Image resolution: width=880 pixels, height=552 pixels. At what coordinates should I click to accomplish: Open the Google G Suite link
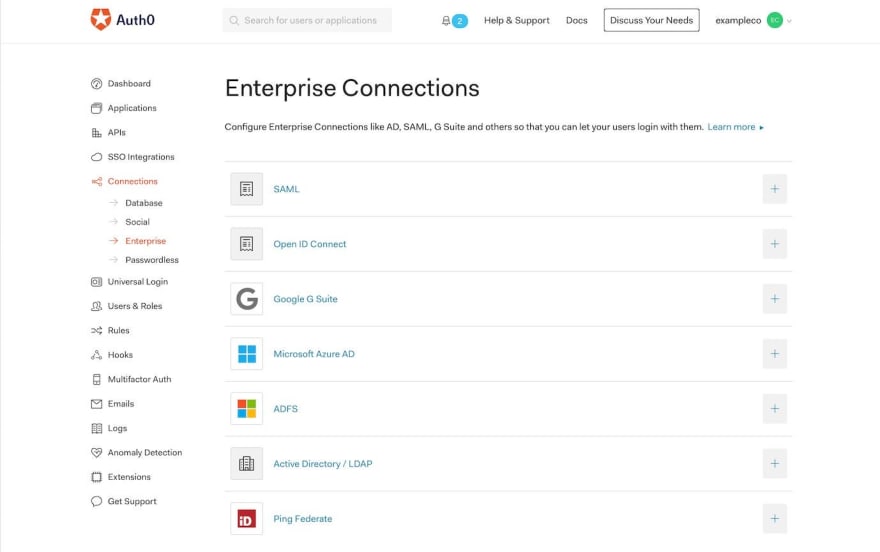click(305, 299)
